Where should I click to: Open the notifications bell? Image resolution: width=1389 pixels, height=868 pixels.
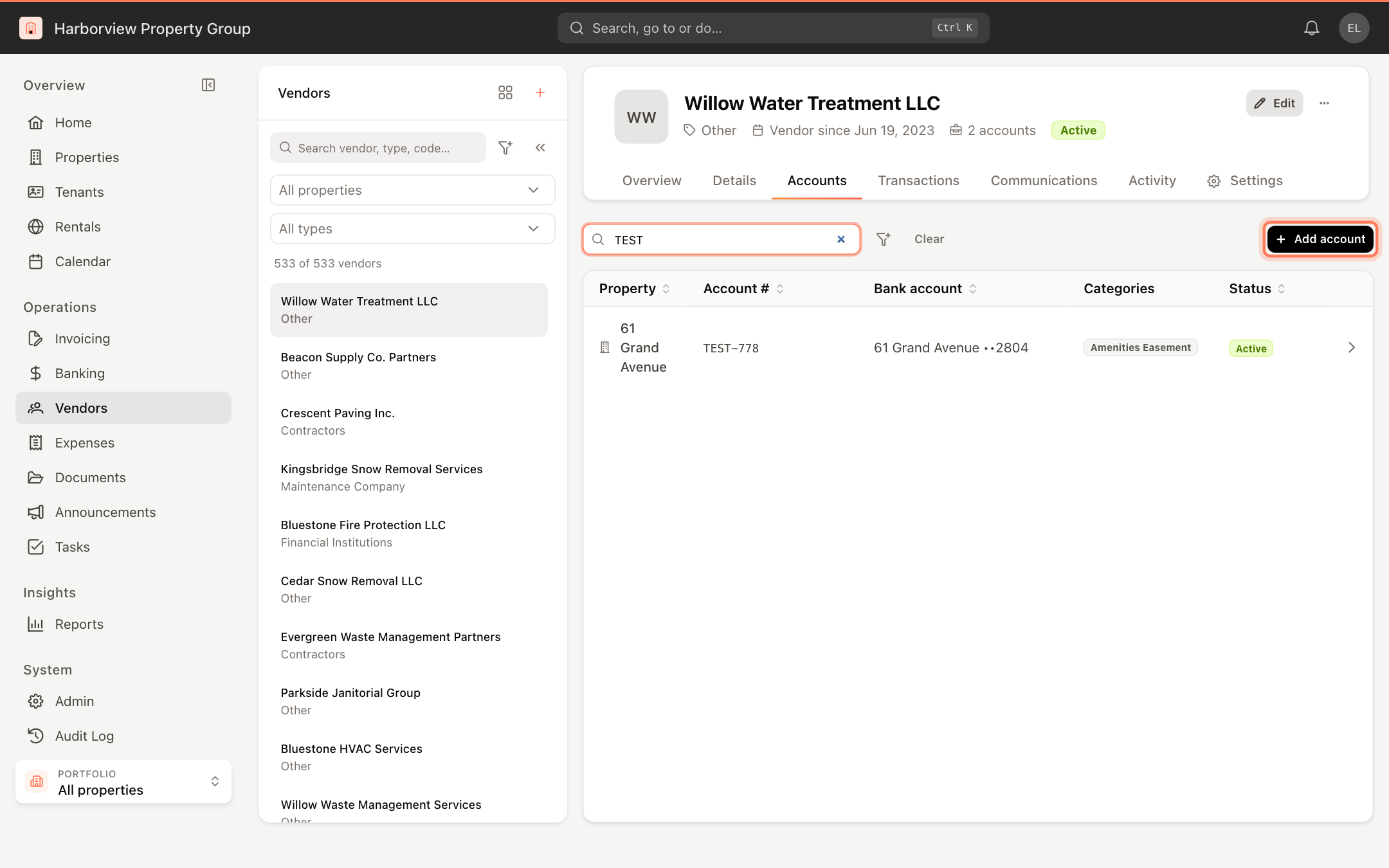(1311, 28)
